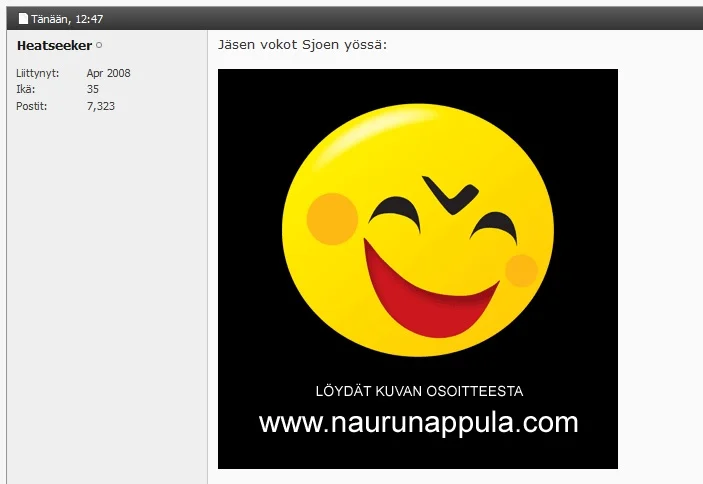Click the smiley's small right orange cheek
703x484 pixels.
[x=521, y=270]
